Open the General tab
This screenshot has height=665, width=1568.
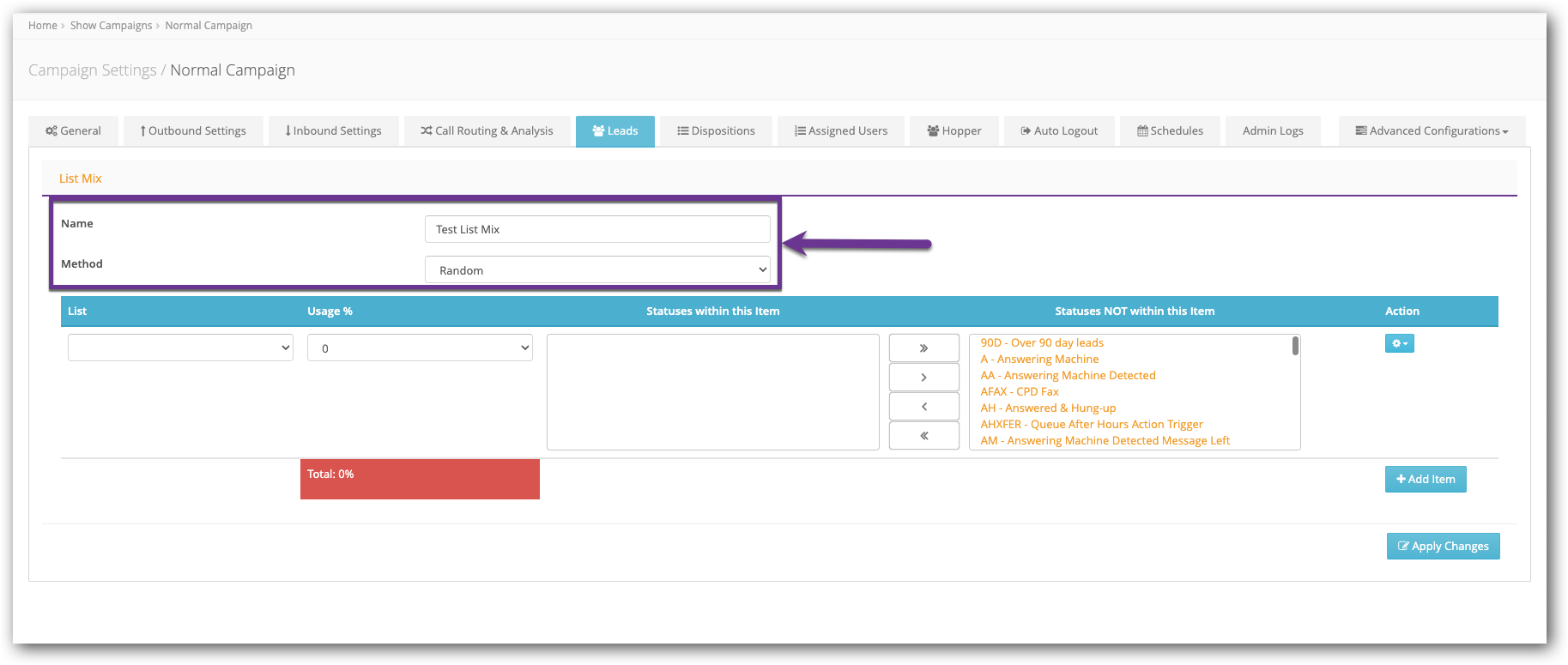(x=73, y=131)
